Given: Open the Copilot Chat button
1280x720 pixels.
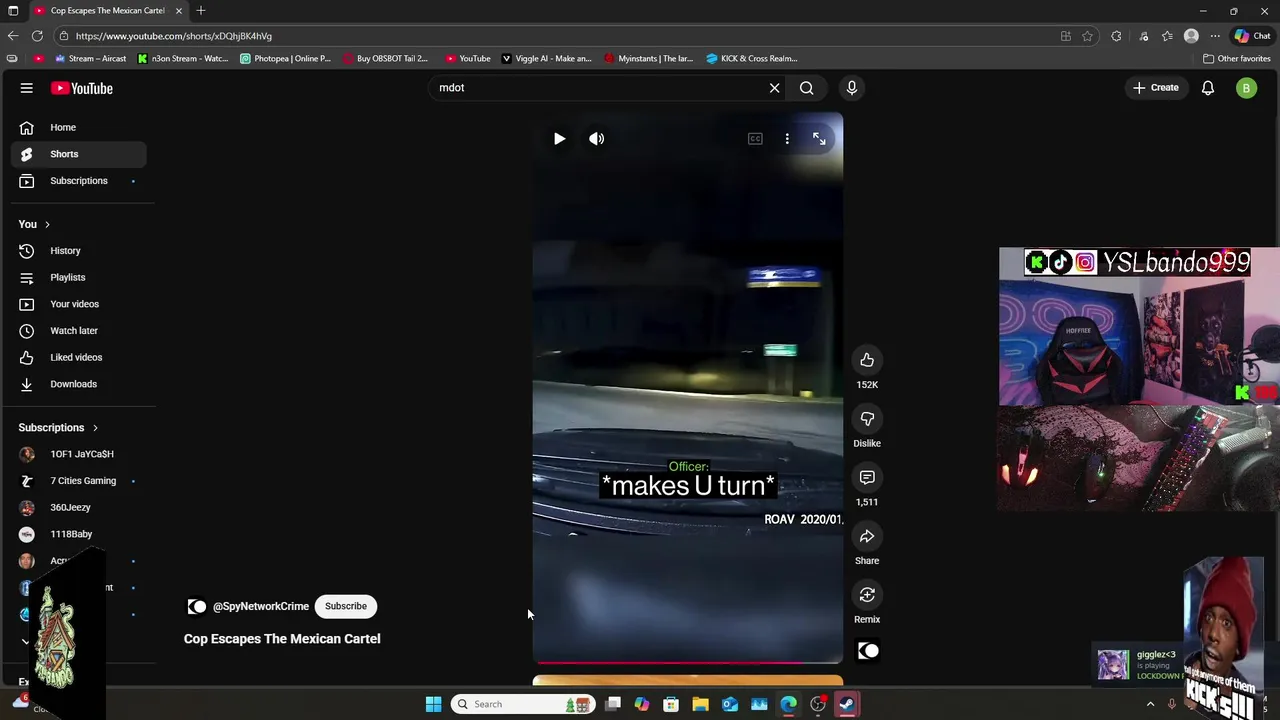Looking at the screenshot, I should 1251,36.
